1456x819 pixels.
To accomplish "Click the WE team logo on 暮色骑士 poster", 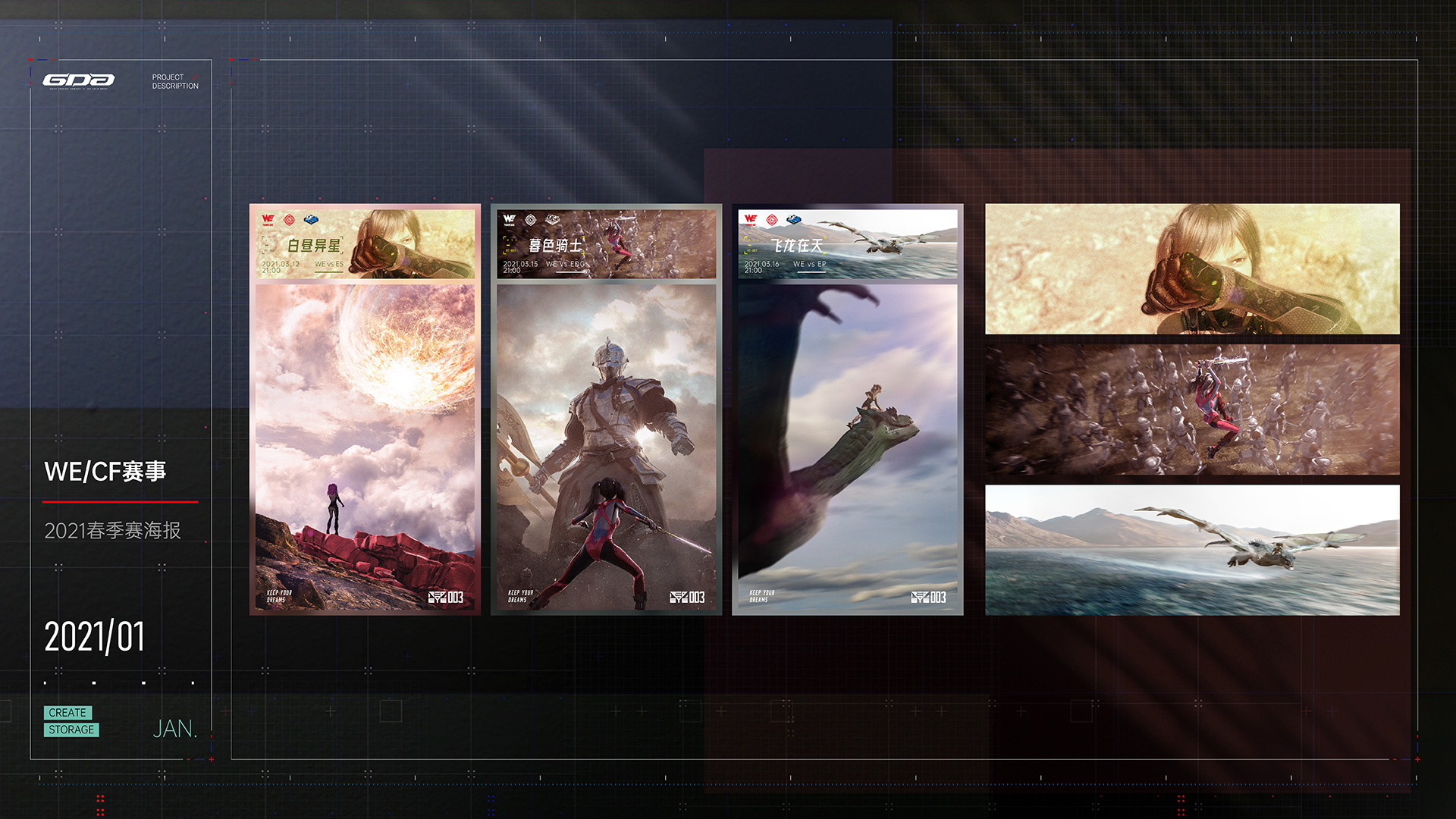I will pos(509,220).
